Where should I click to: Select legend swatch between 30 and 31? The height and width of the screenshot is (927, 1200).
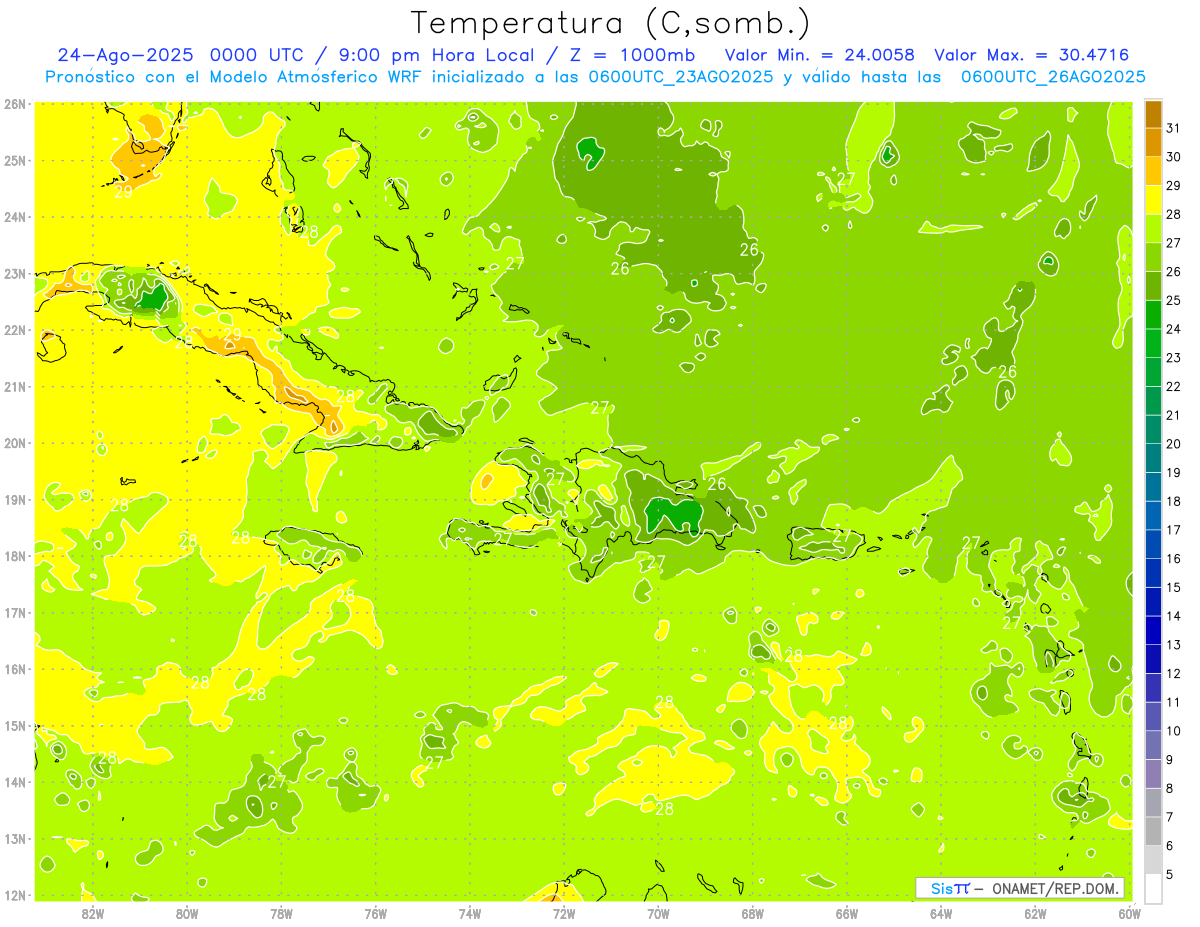pos(1153,142)
